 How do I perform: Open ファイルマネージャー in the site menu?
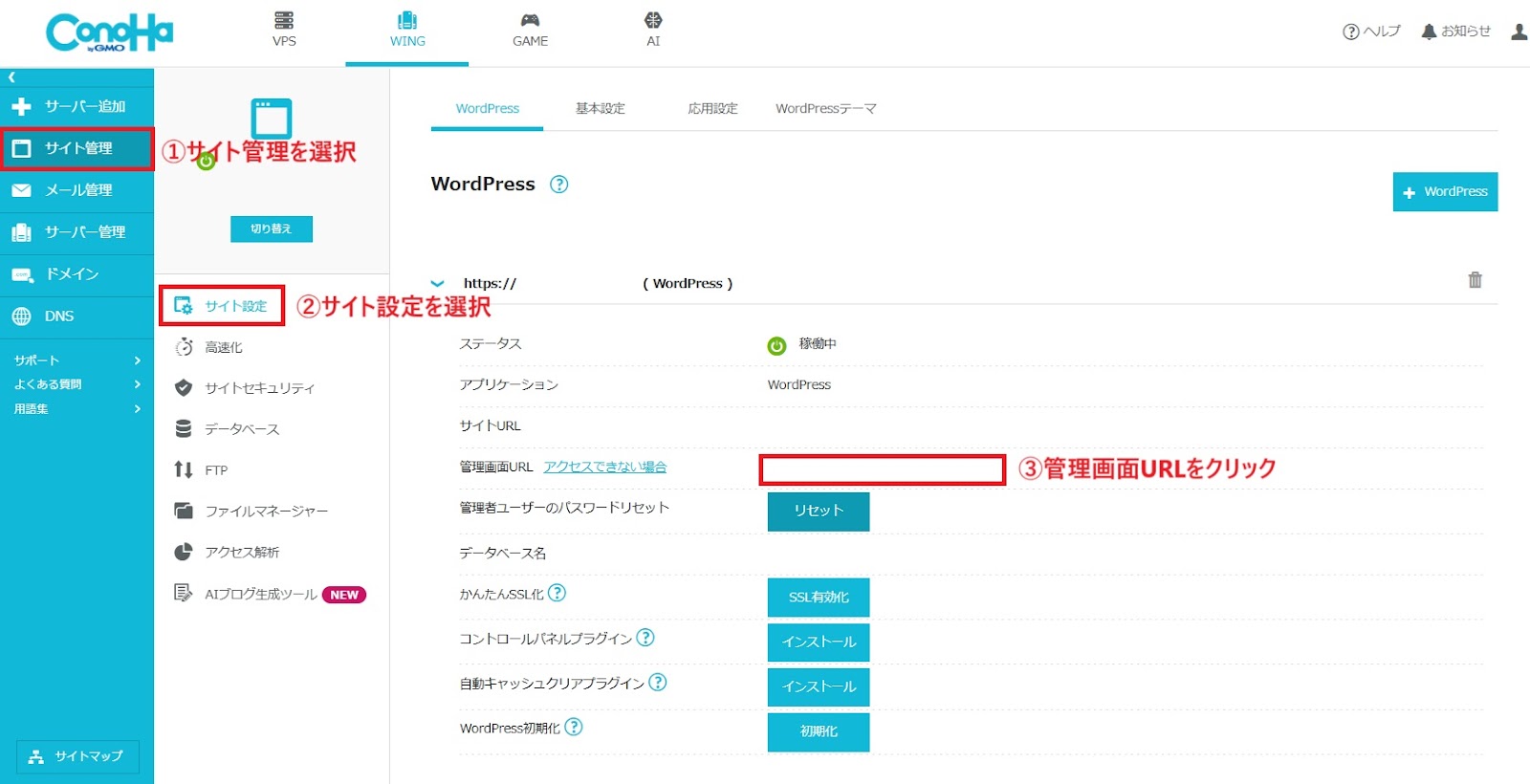251,512
